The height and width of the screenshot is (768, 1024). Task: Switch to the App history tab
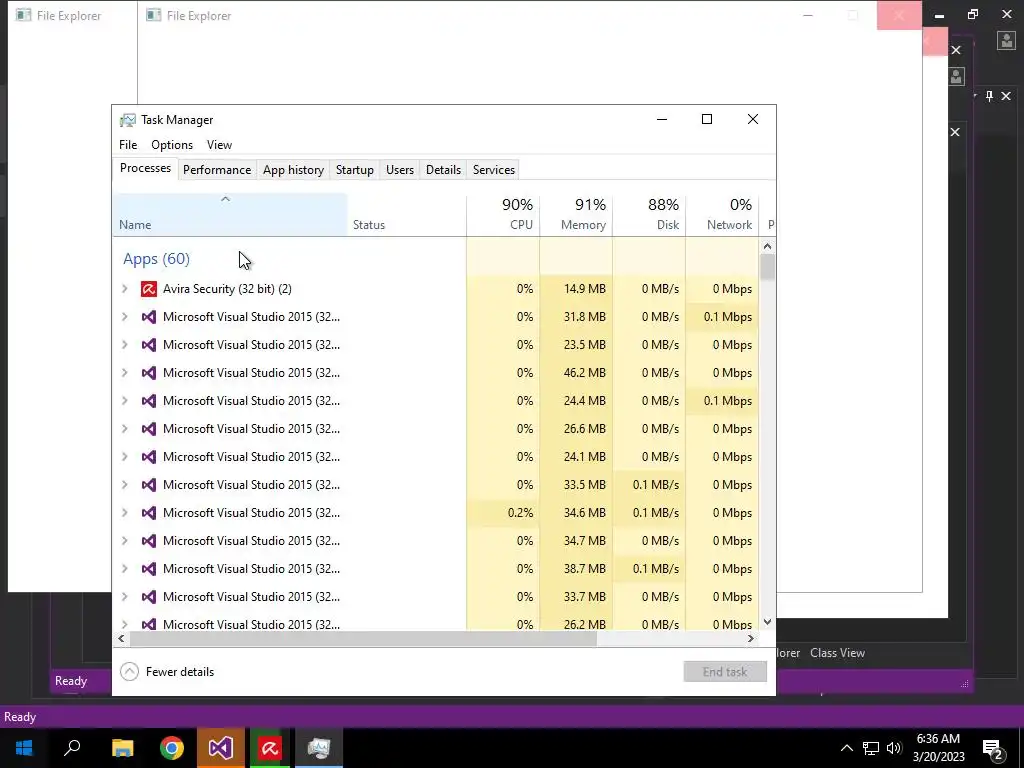coord(293,170)
